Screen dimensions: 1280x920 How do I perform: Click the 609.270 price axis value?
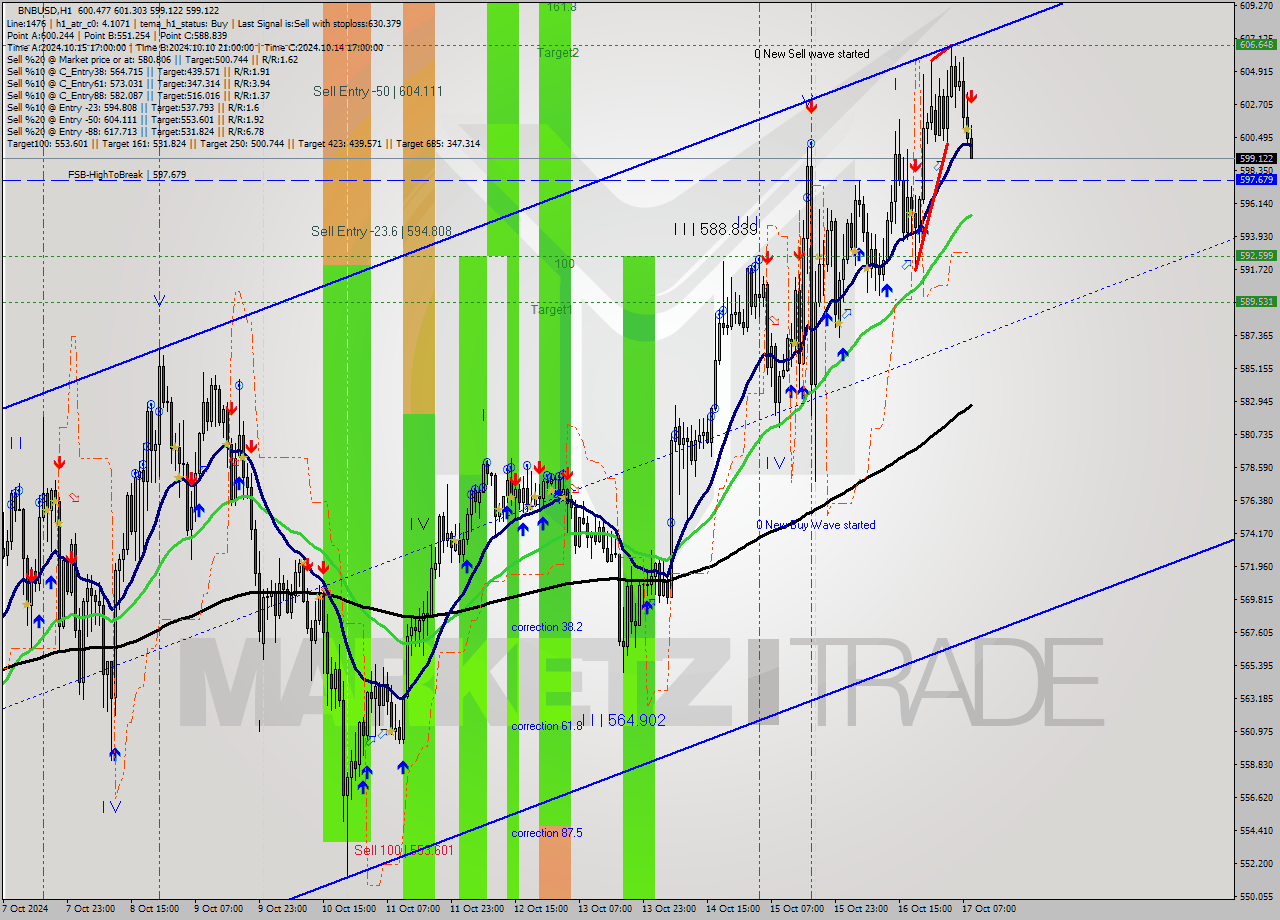click(x=1255, y=6)
